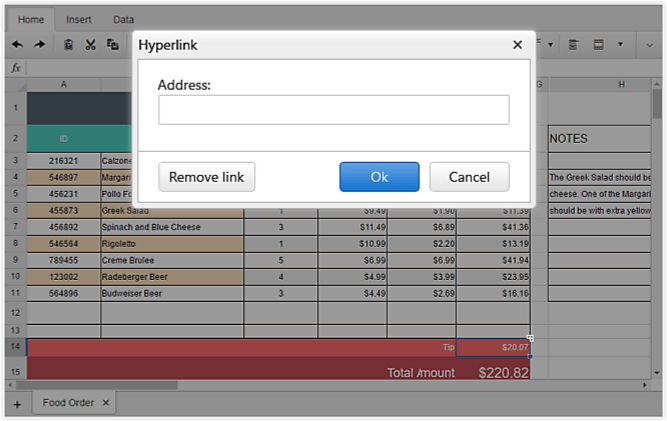667x421 pixels.
Task: Select the $20.07 tip cell
Action: (x=493, y=347)
